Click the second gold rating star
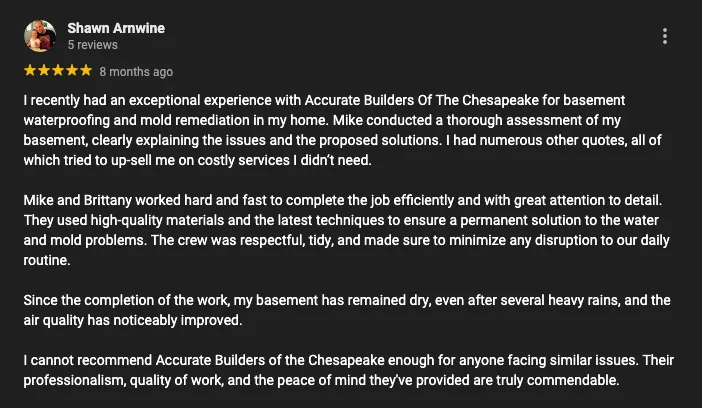The width and height of the screenshot is (702, 408). tap(44, 70)
